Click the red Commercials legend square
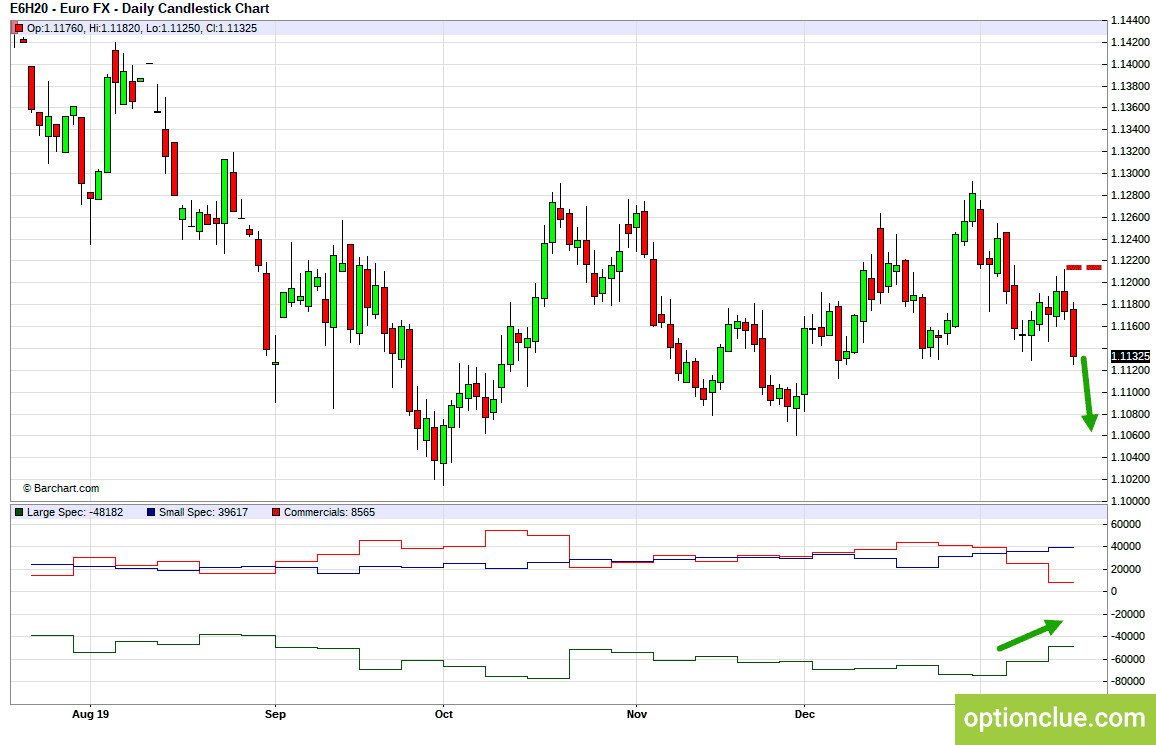1156x745 pixels. [x=276, y=512]
